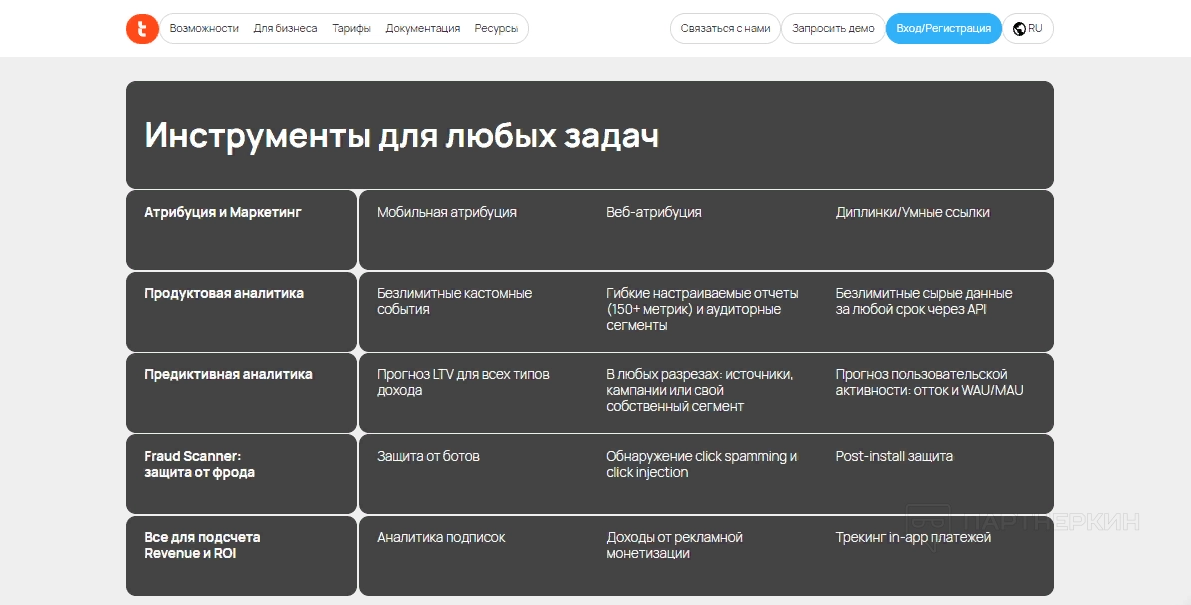The height and width of the screenshot is (605, 1191).
Task: Click the Инструменты для любых задач heading
Action: pos(401,136)
